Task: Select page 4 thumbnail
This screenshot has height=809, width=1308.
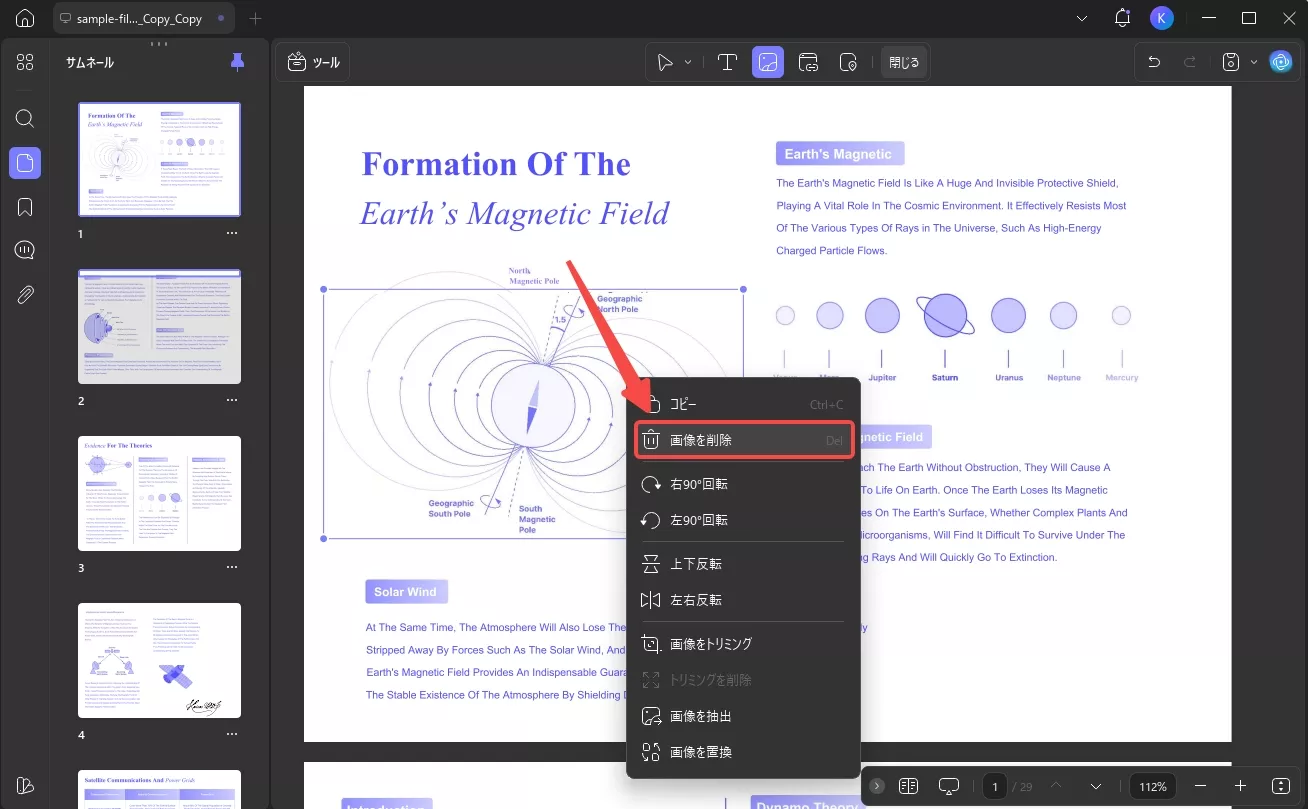Action: (x=160, y=660)
